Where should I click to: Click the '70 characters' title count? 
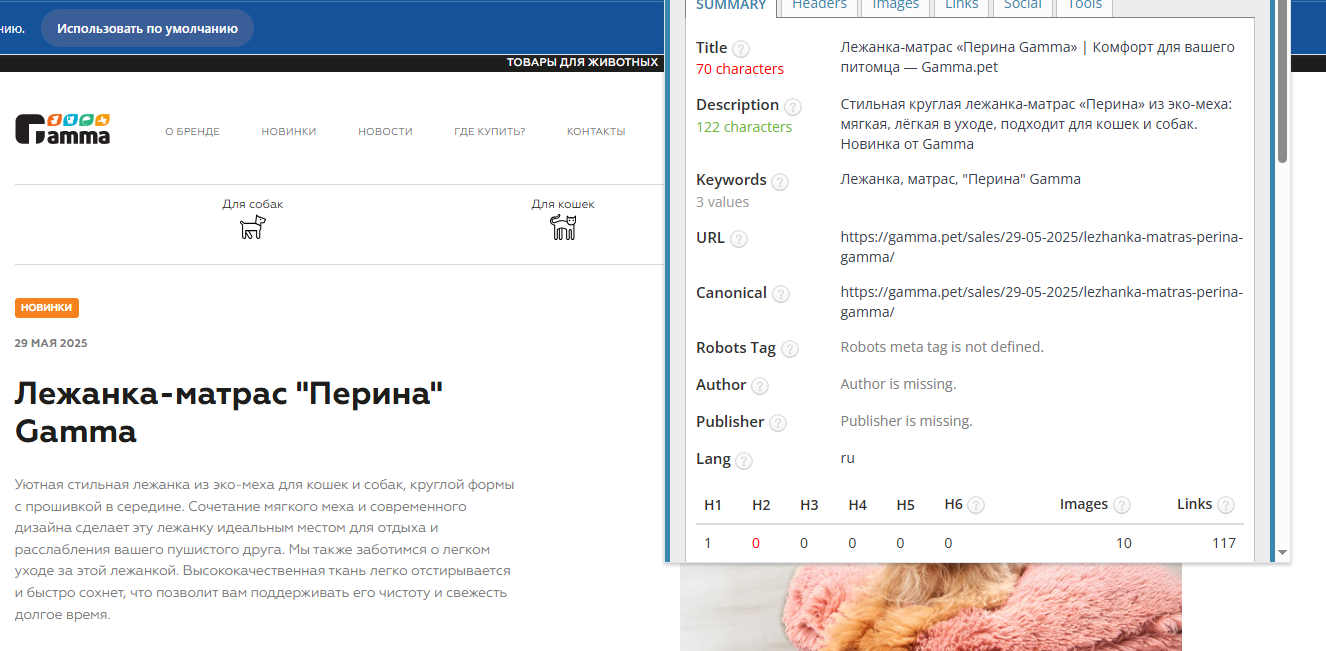coord(740,69)
